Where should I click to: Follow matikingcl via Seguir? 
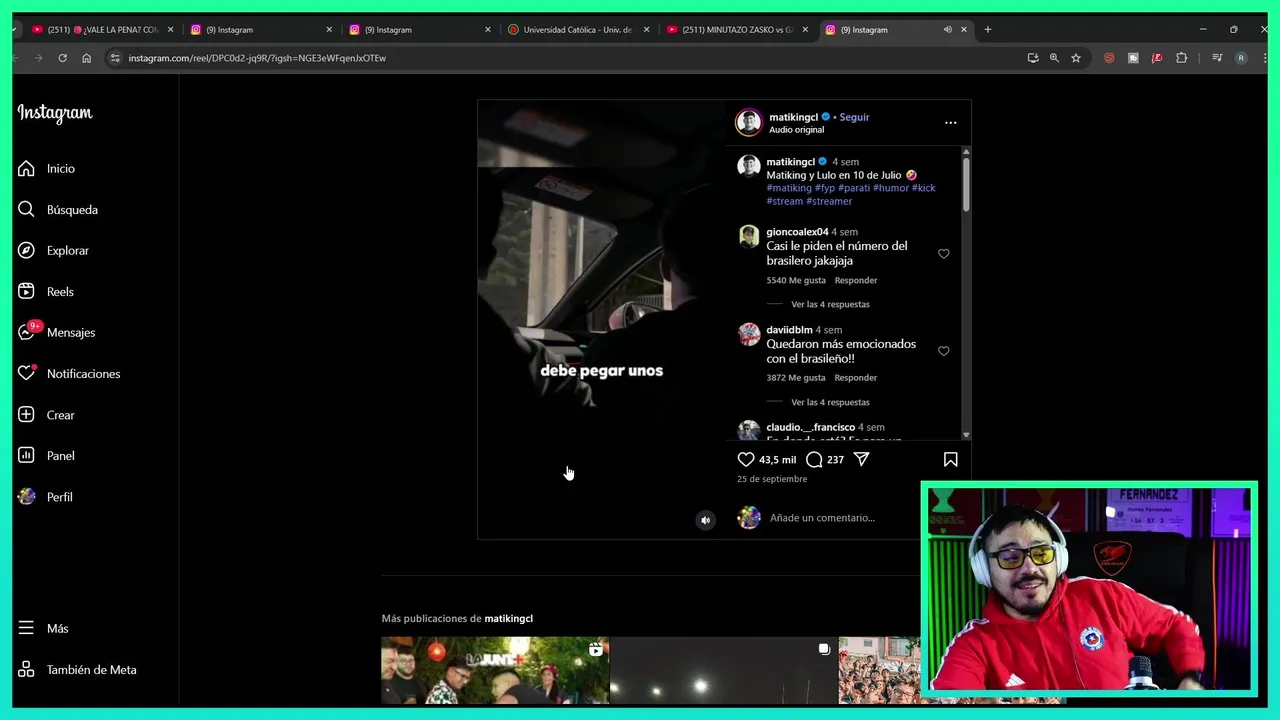coord(854,117)
